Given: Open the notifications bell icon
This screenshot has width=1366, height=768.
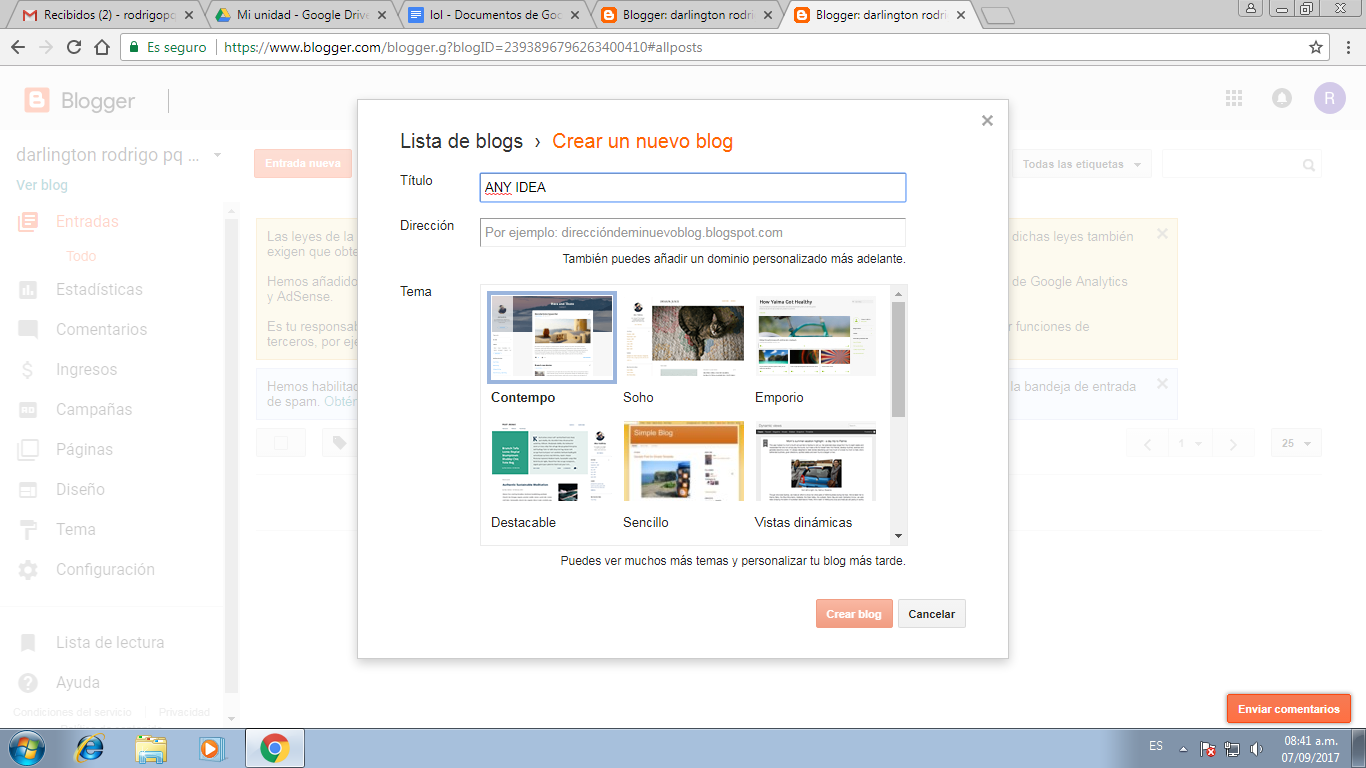Looking at the screenshot, I should (1281, 98).
